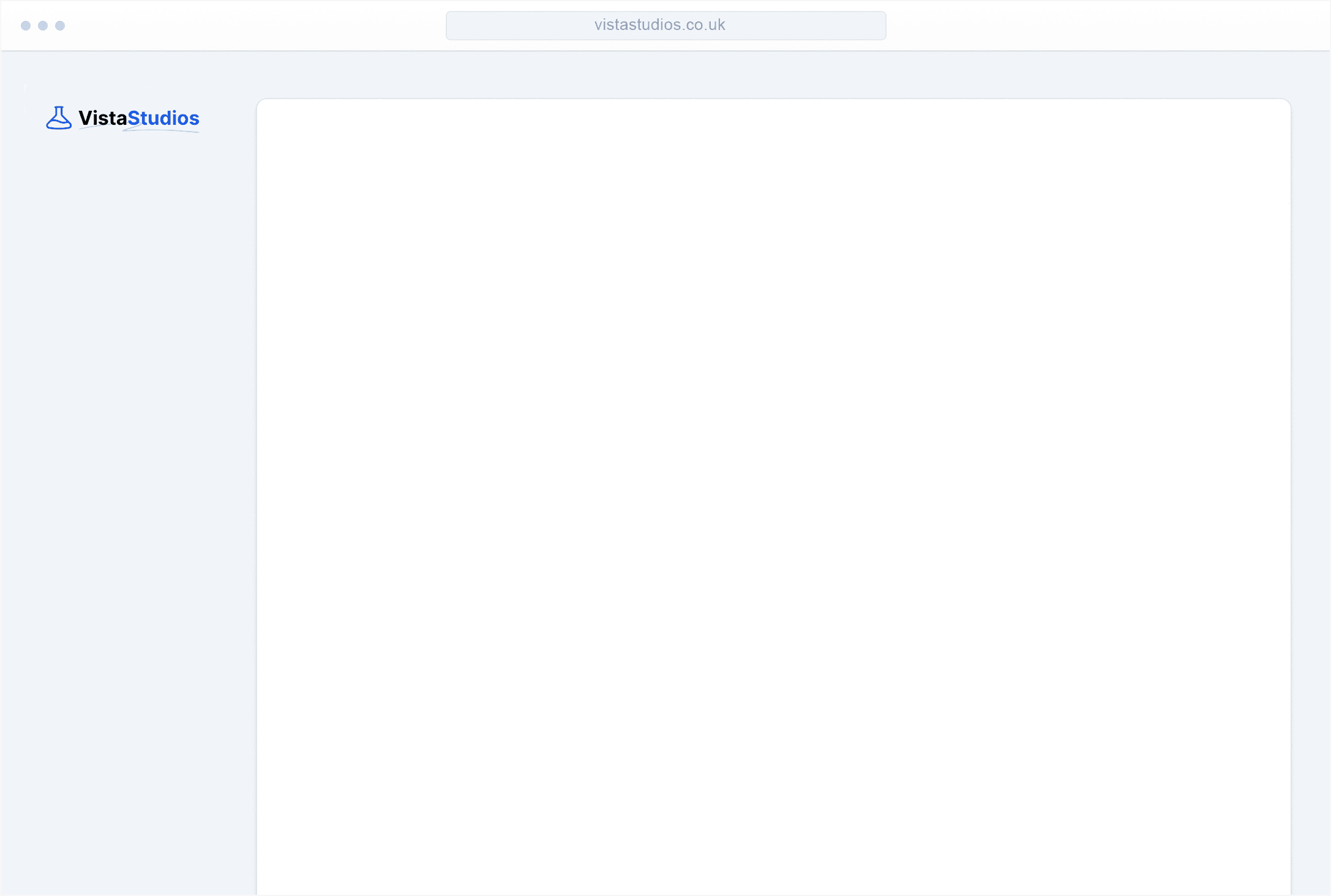Click the third window control dot
This screenshot has height=896, width=1331.
tap(60, 26)
